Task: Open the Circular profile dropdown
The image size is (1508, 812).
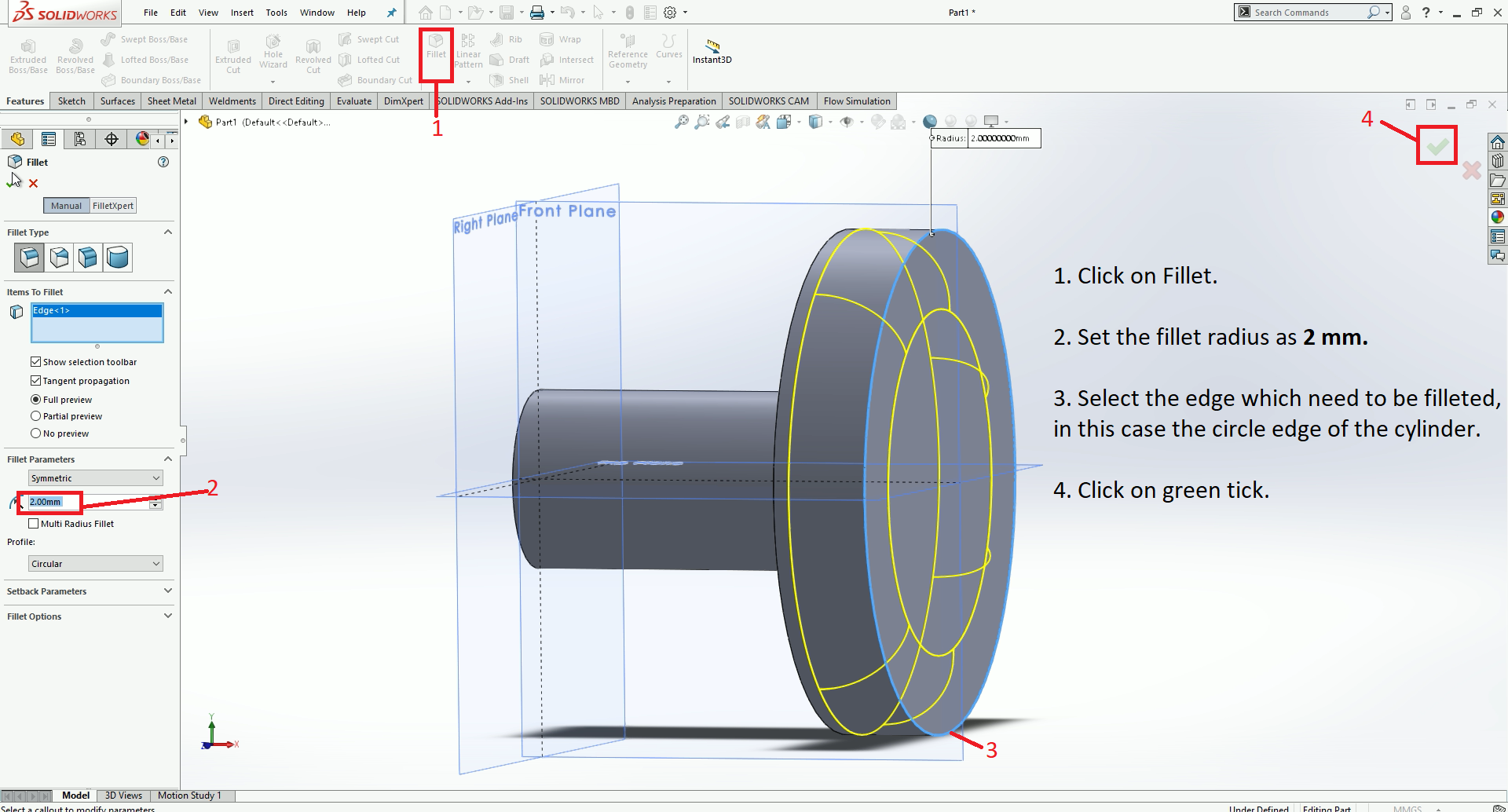Action: coord(96,564)
